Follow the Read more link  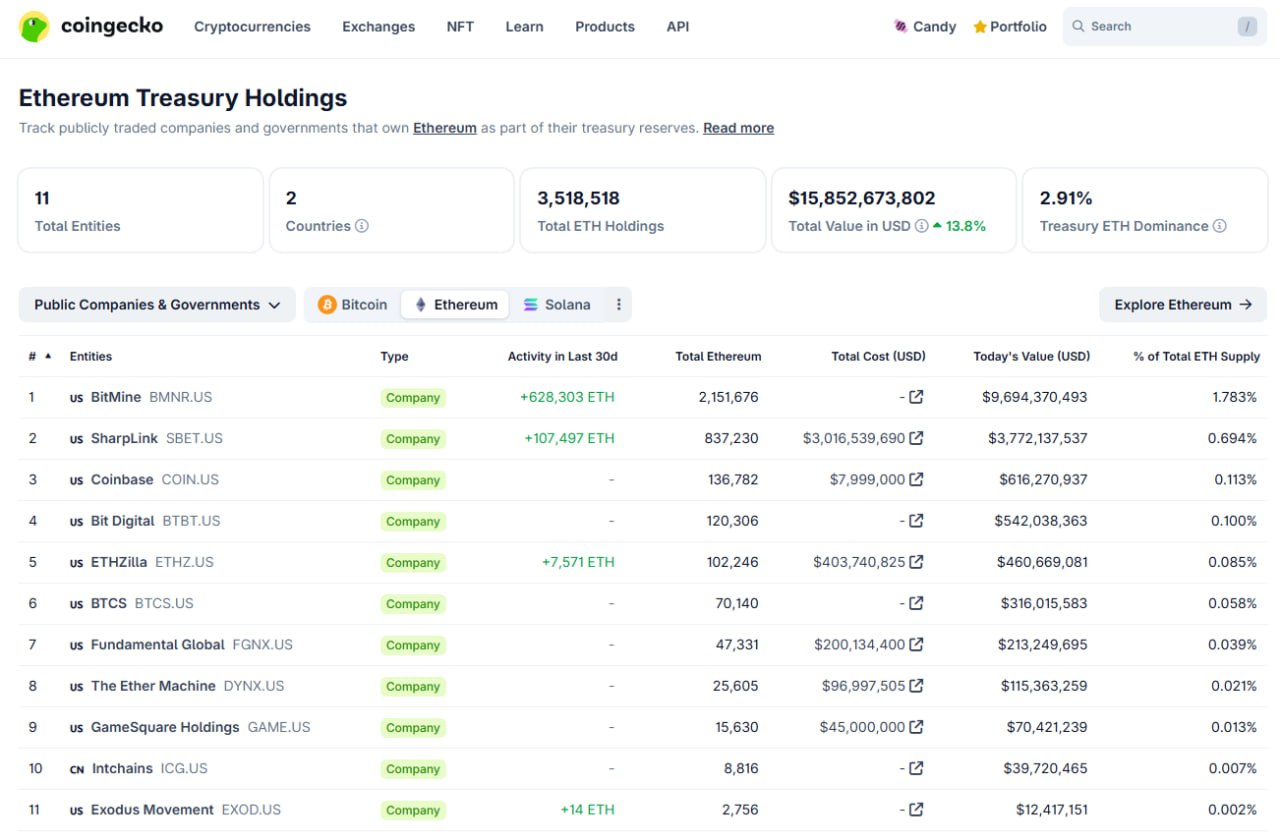[738, 128]
